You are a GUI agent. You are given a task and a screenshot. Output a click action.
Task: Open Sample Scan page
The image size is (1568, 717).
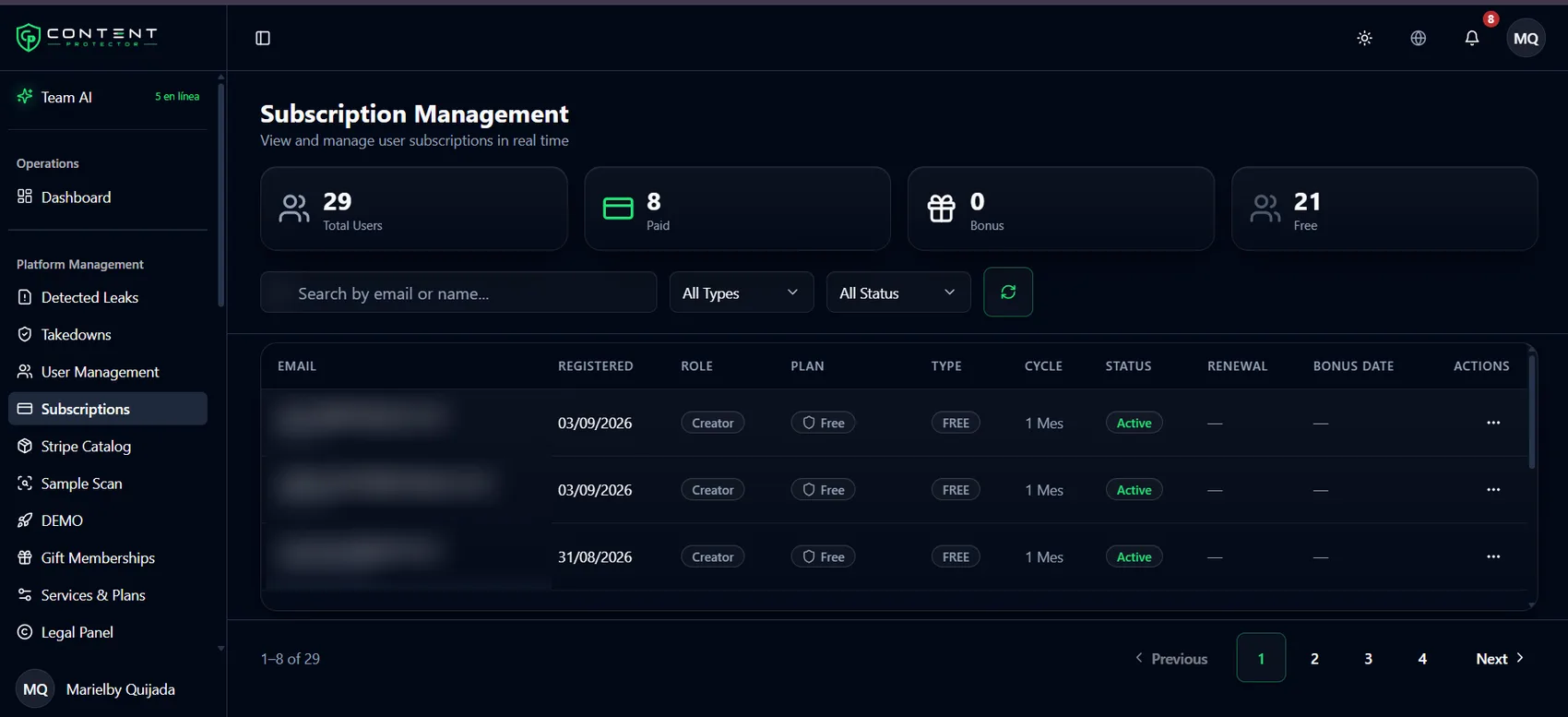pos(108,484)
